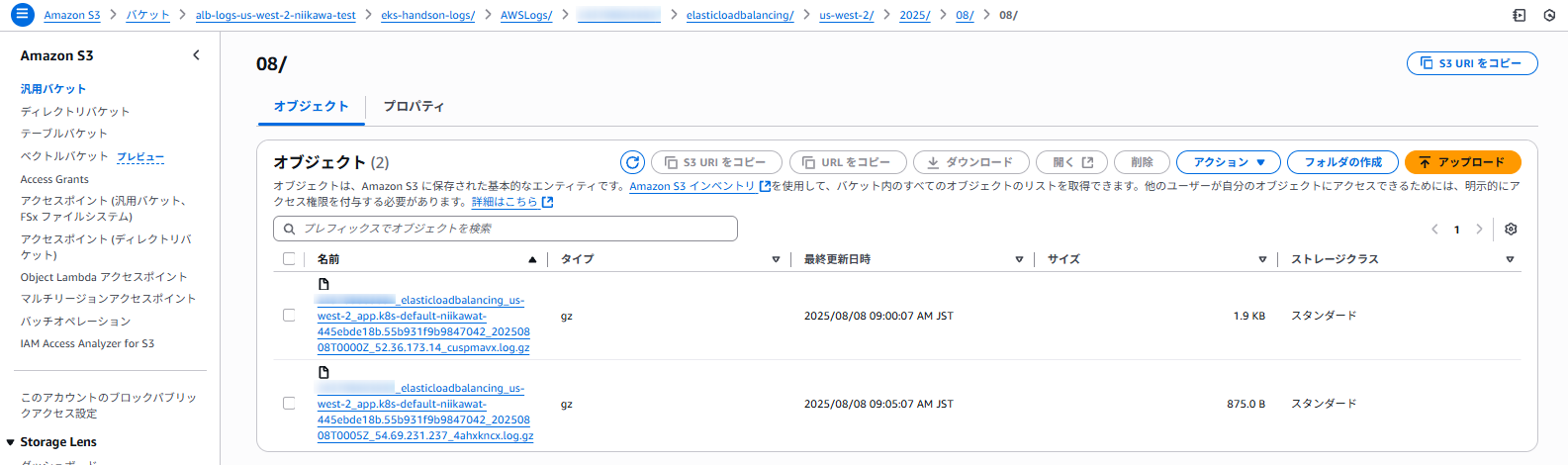Sort by タイプ column arrow
This screenshot has height=465, width=1568.
776,259
